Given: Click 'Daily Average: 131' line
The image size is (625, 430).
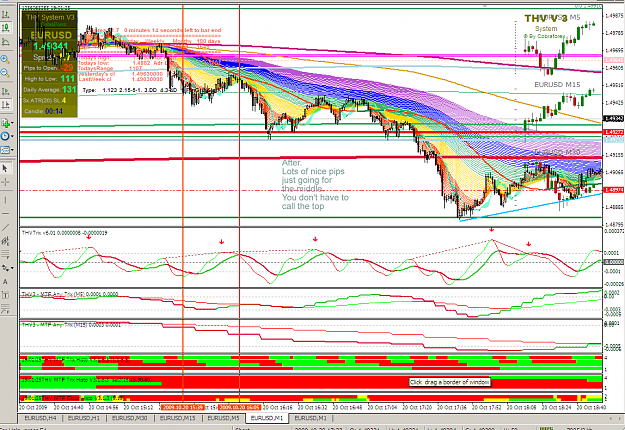Looking at the screenshot, I should [49, 90].
